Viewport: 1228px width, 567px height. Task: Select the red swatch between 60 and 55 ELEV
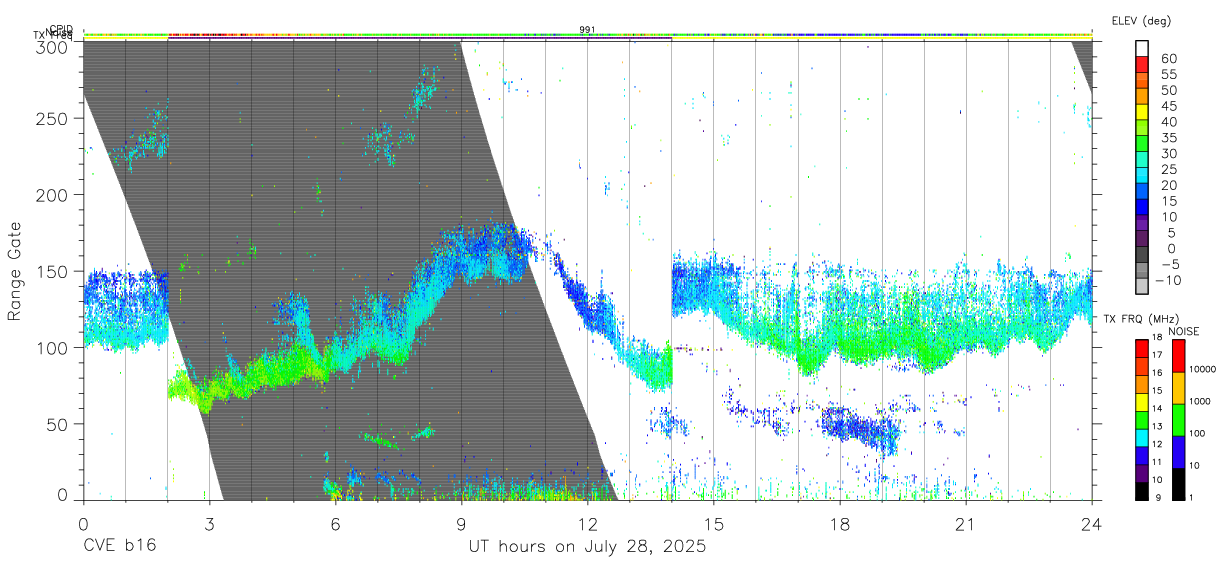1142,64
